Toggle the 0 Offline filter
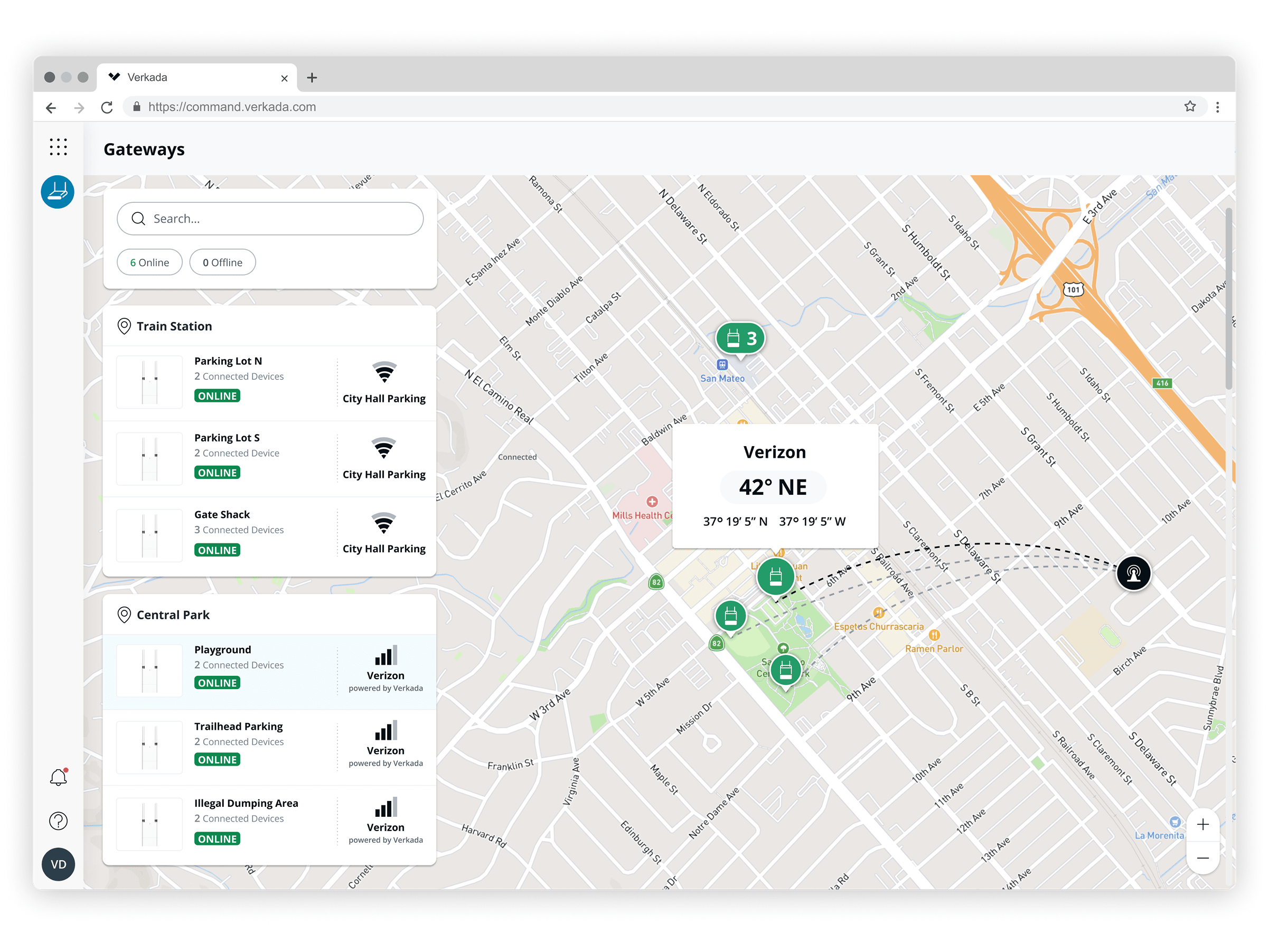This screenshot has height=952, width=1269. click(x=223, y=262)
